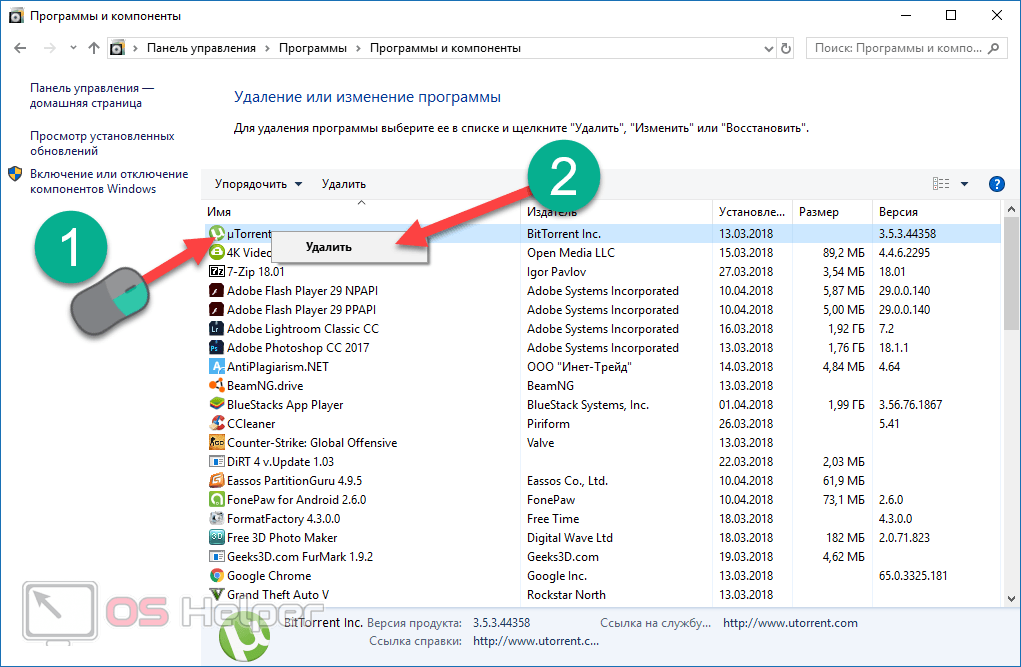Click the scrollbar up arrow

coord(1011,209)
